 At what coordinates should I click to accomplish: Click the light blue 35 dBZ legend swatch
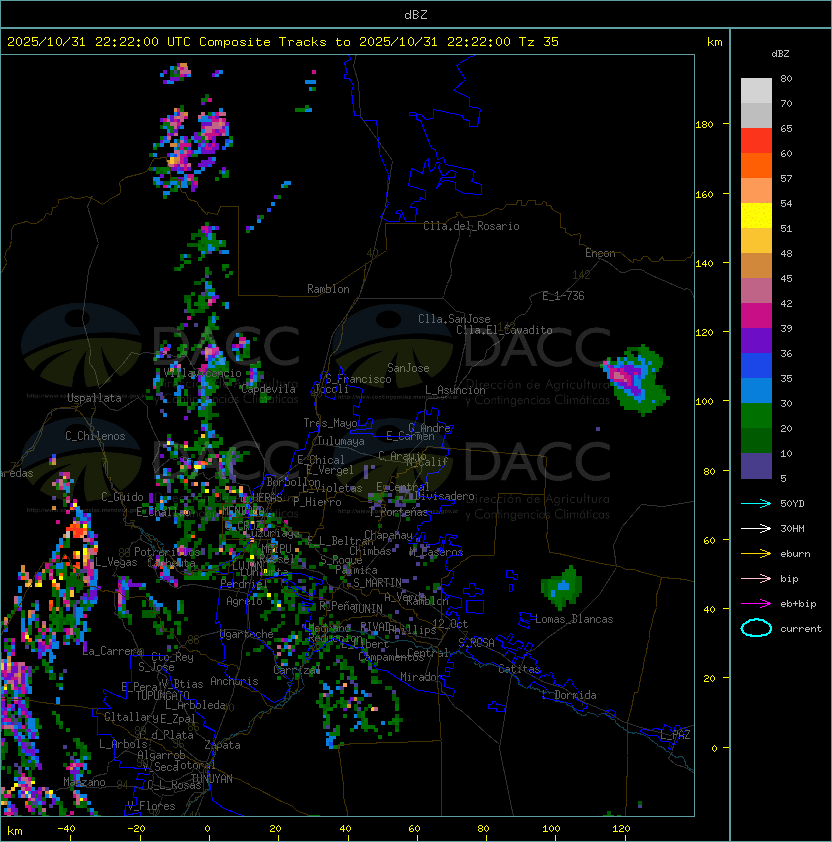coord(756,390)
